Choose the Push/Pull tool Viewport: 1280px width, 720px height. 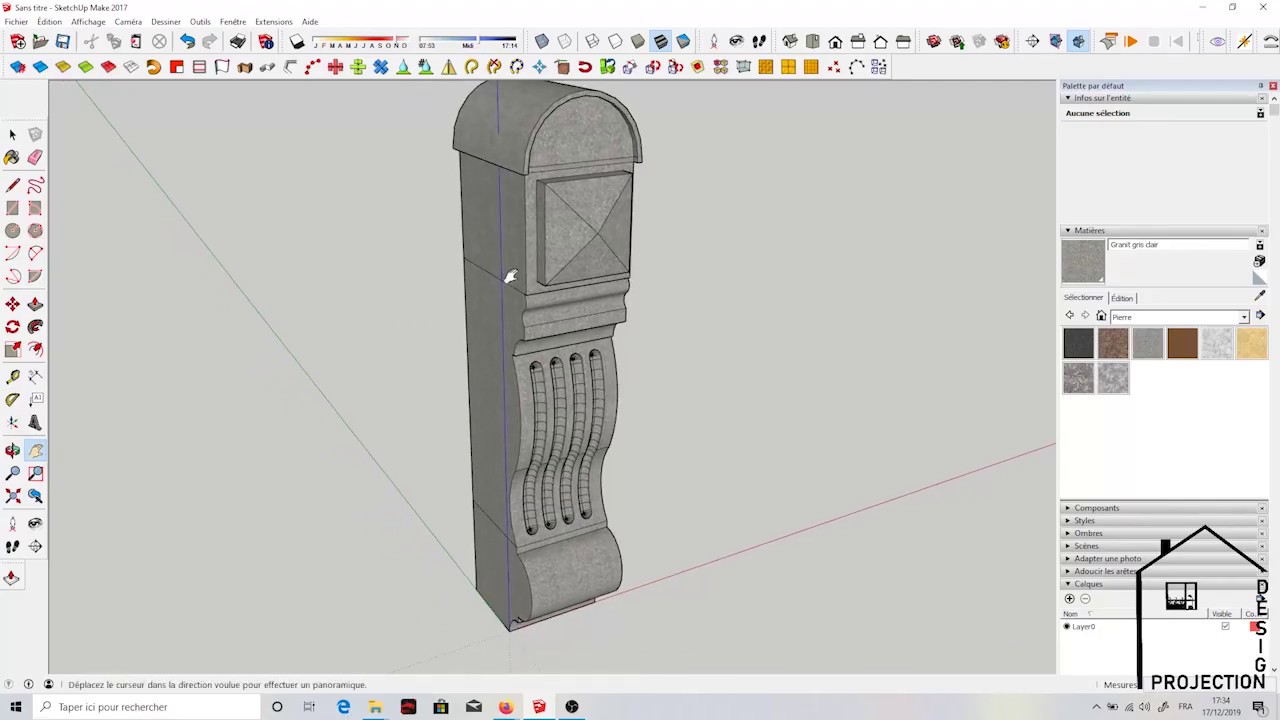tap(35, 304)
